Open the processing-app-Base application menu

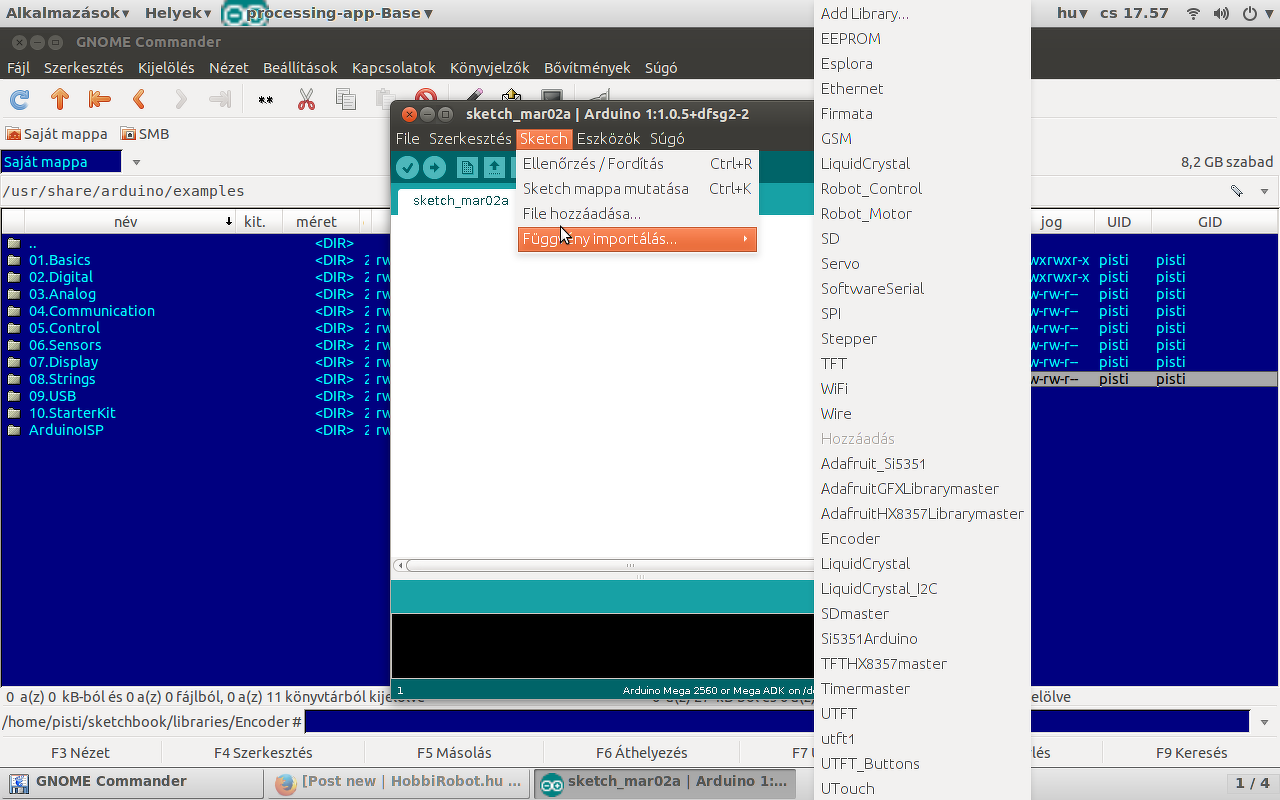pyautogui.click(x=328, y=13)
